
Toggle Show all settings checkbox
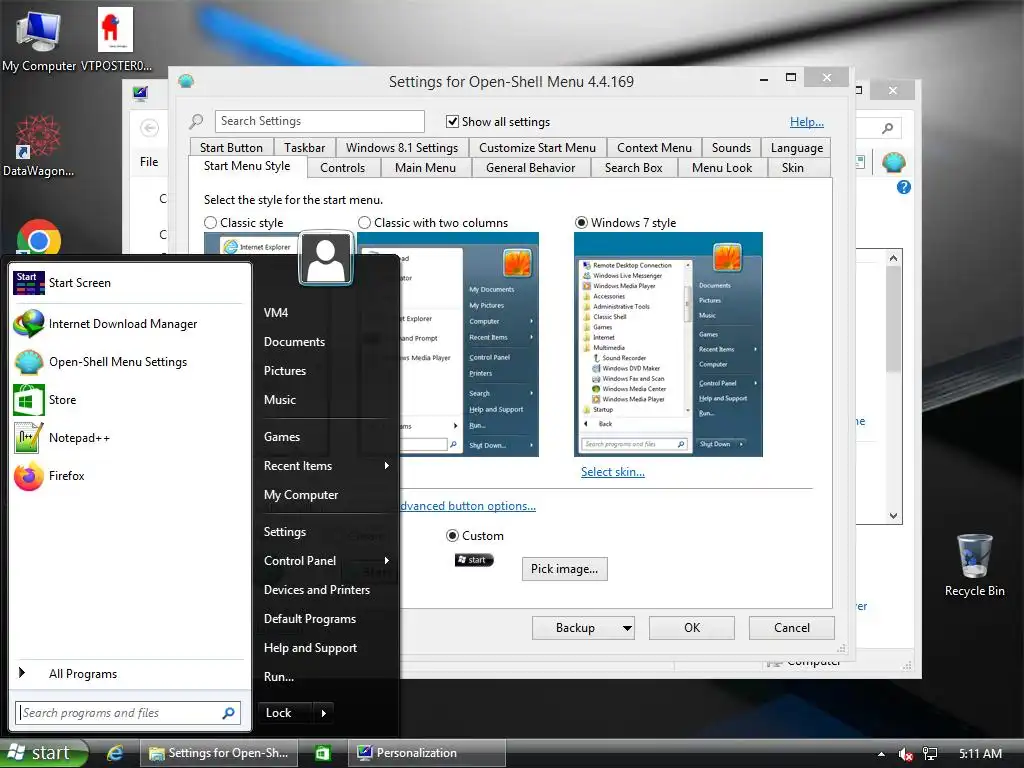coord(452,121)
